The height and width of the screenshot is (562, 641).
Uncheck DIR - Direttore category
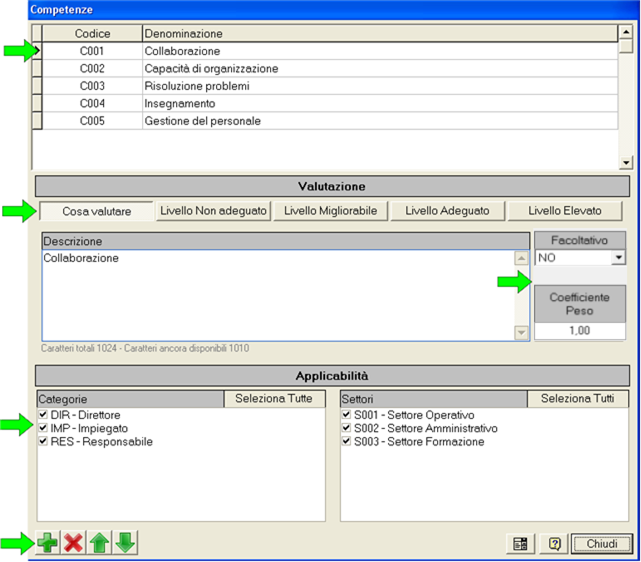click(42, 415)
